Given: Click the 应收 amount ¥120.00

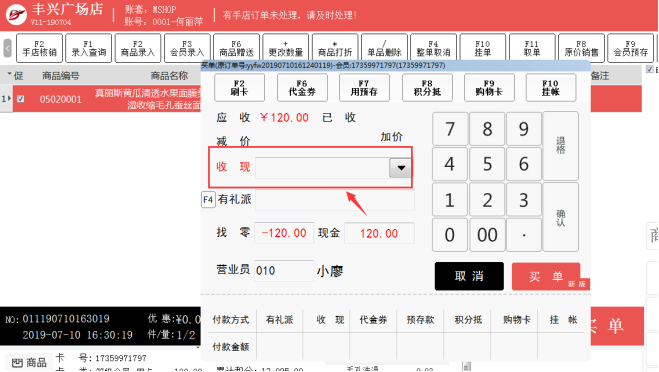Looking at the screenshot, I should tap(284, 118).
